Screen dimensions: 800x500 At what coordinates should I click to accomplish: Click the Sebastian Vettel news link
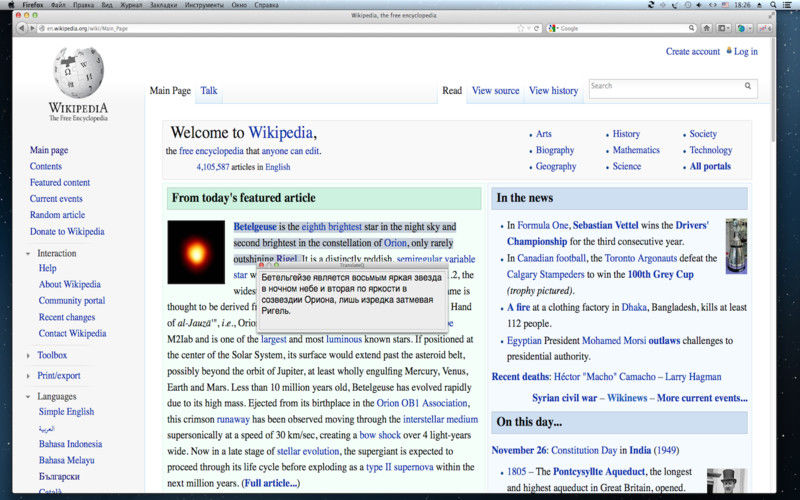coord(606,225)
